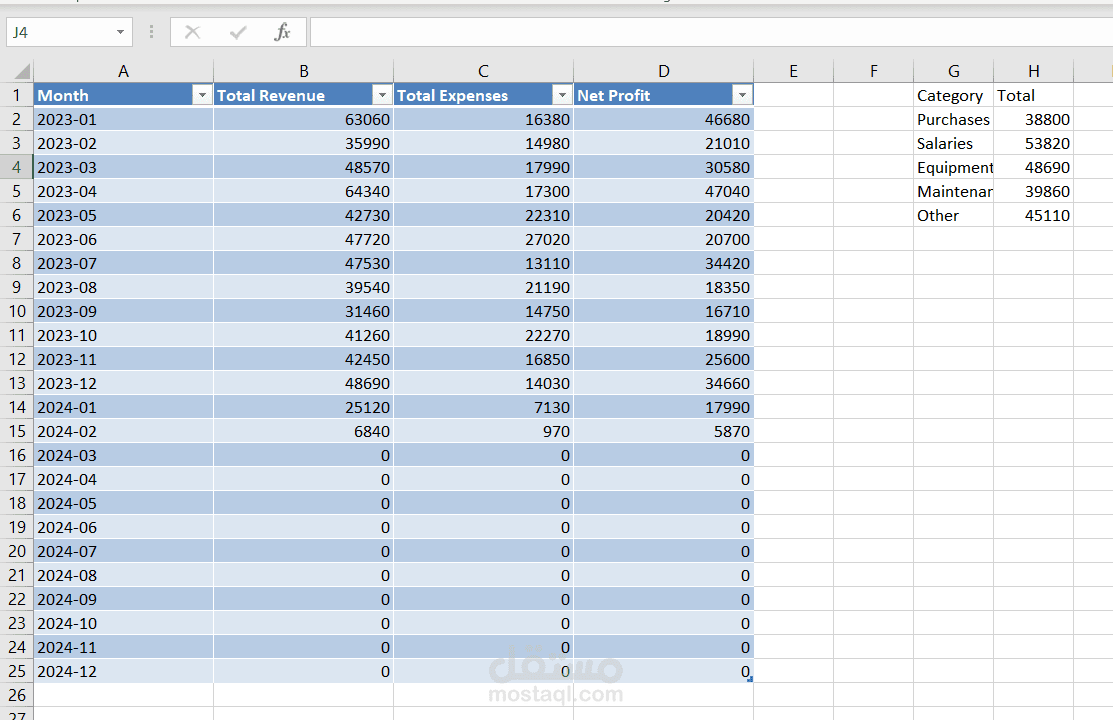Click the Cancel (X) formula bar icon
This screenshot has height=720, width=1113.
(x=192, y=32)
